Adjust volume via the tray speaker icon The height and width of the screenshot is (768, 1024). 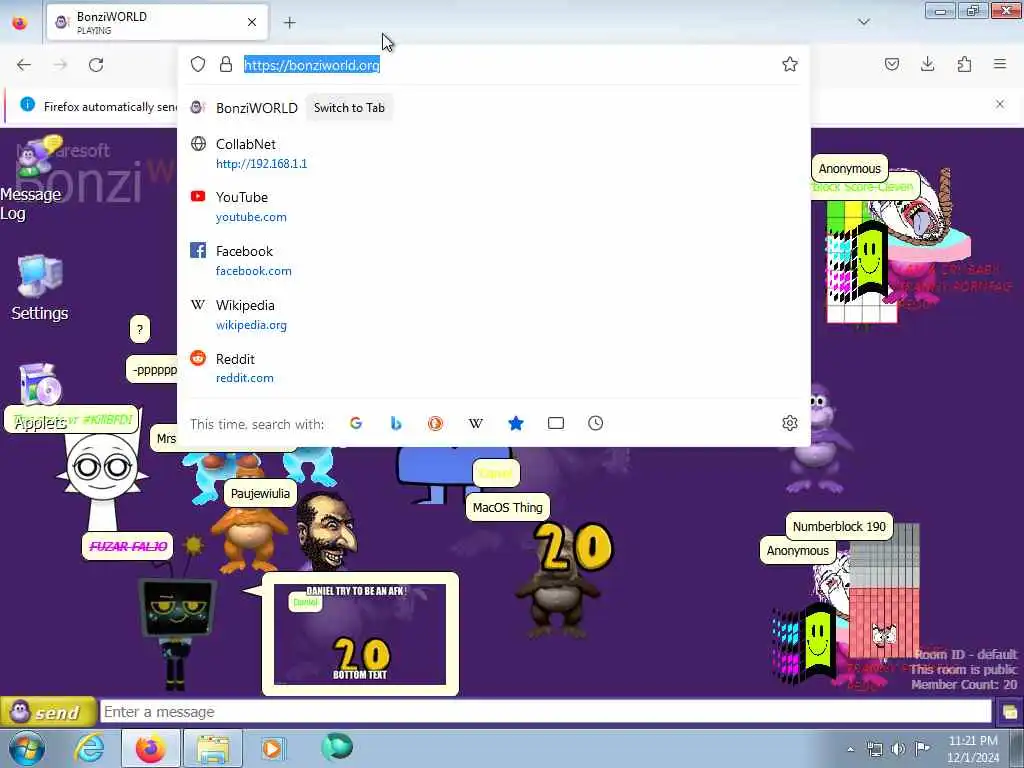(898, 748)
